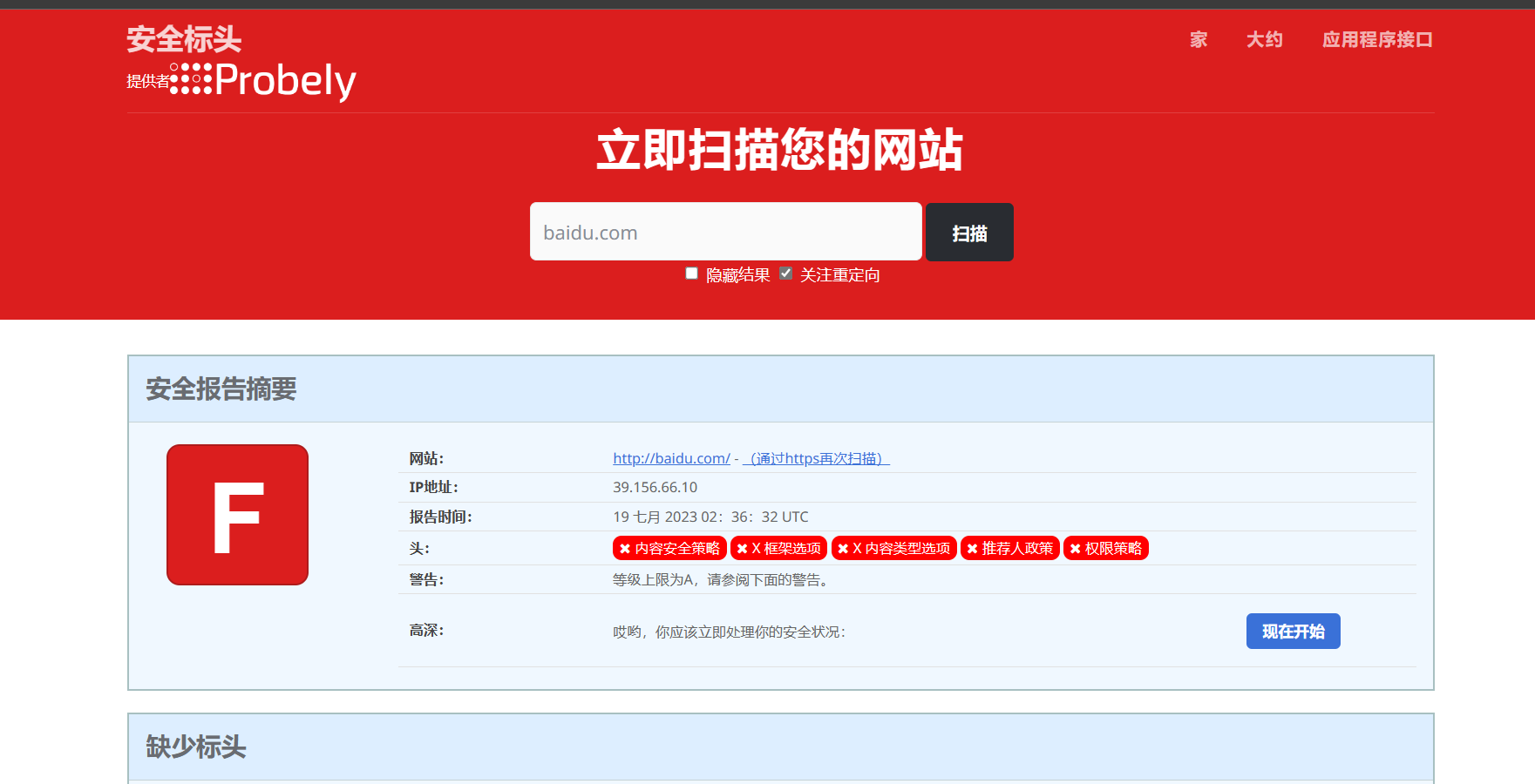Screen dimensions: 1535x784
Task: Click the X 内容类型选项 header badge
Action: [x=893, y=548]
